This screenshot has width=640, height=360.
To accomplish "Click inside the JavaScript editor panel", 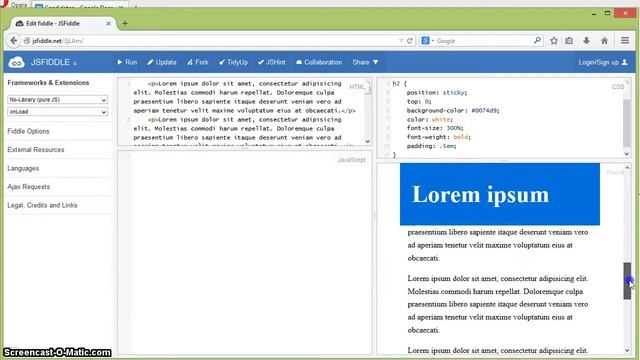I will coord(245,253).
